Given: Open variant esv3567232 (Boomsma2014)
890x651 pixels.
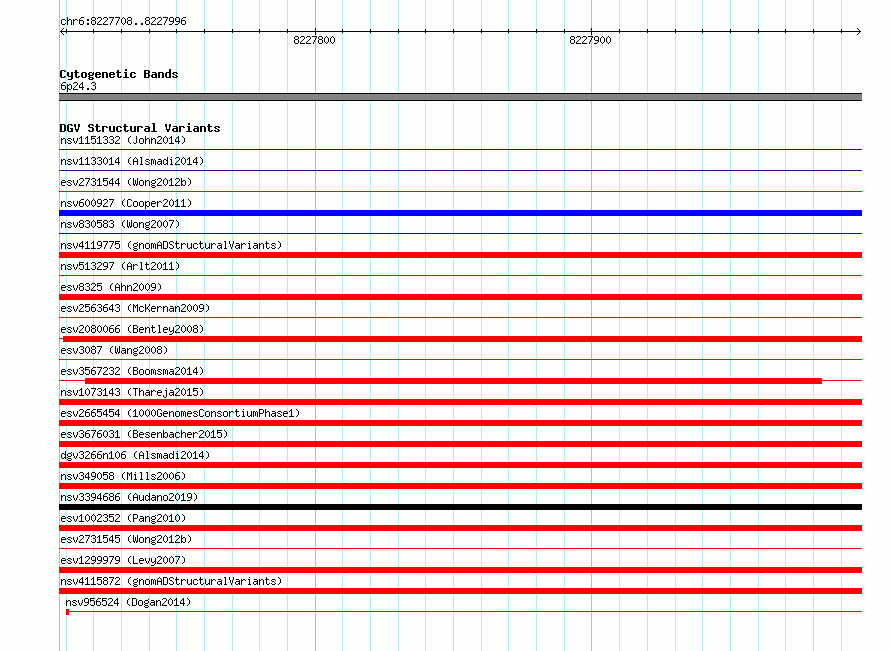Looking at the screenshot, I should click(x=132, y=371).
